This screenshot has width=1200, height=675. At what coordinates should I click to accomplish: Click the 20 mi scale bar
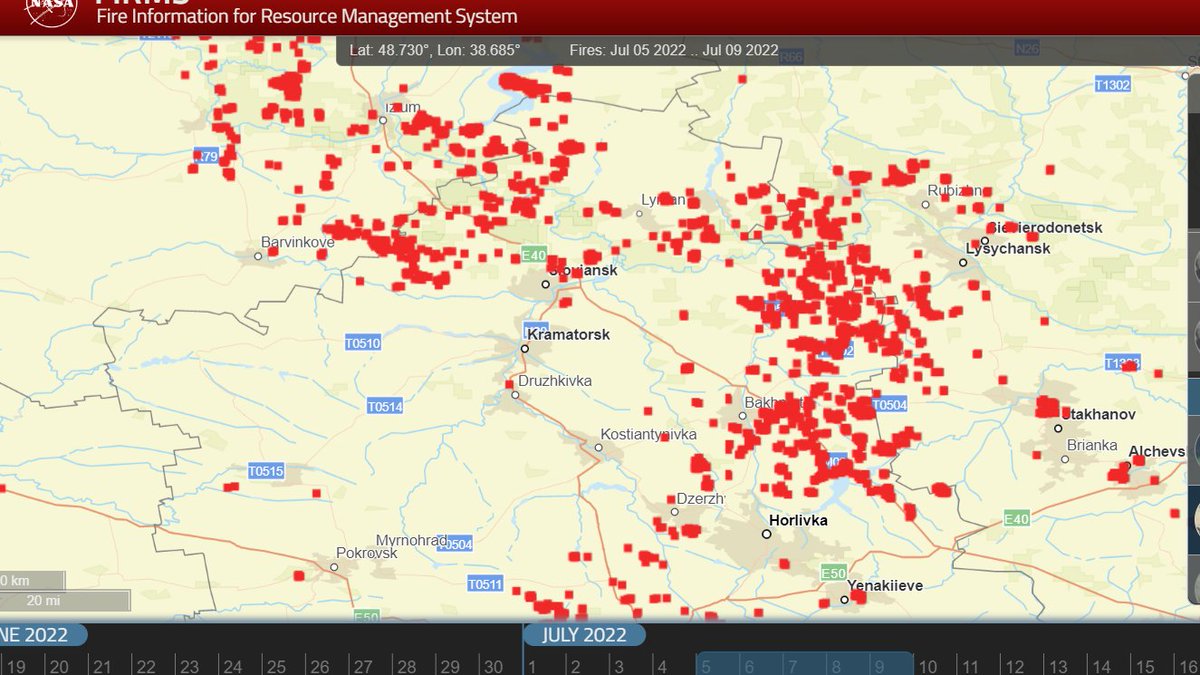pos(64,601)
